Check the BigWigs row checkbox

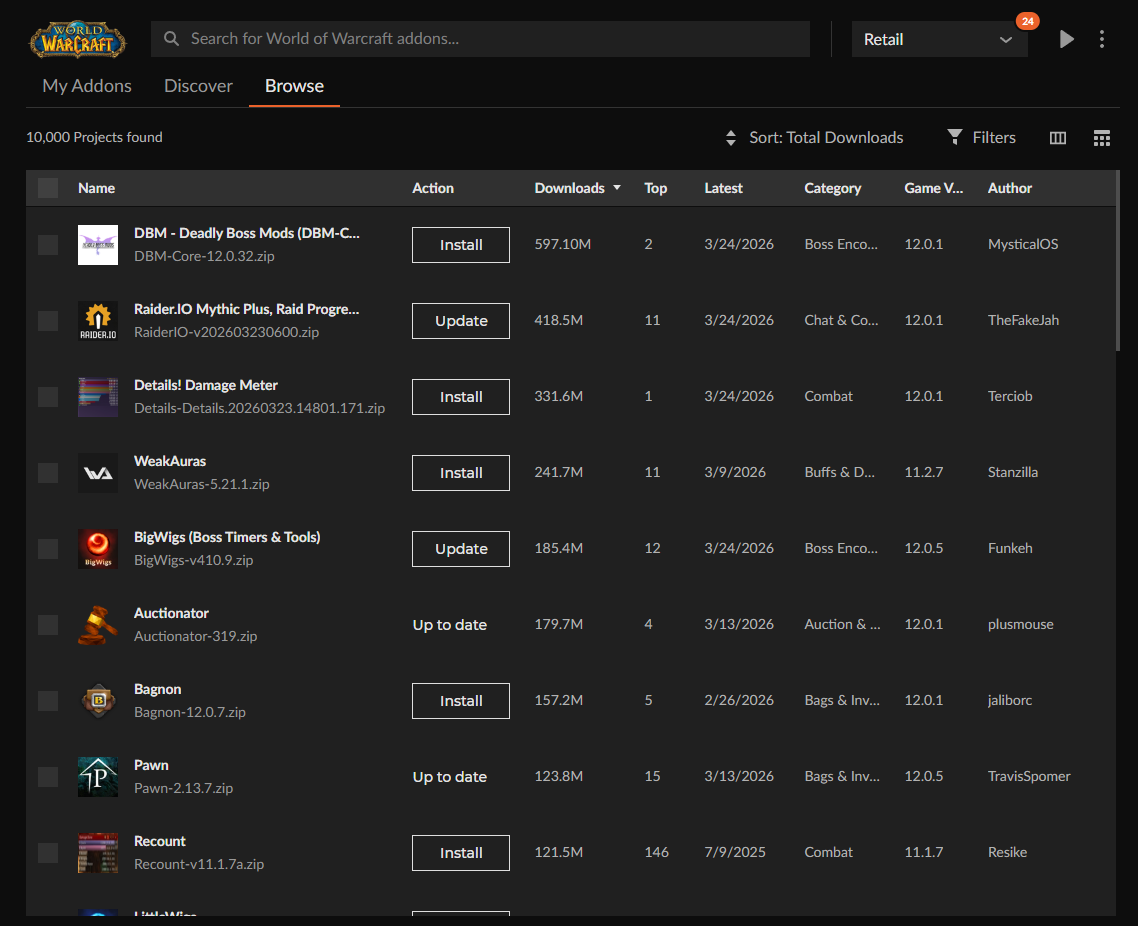[48, 549]
